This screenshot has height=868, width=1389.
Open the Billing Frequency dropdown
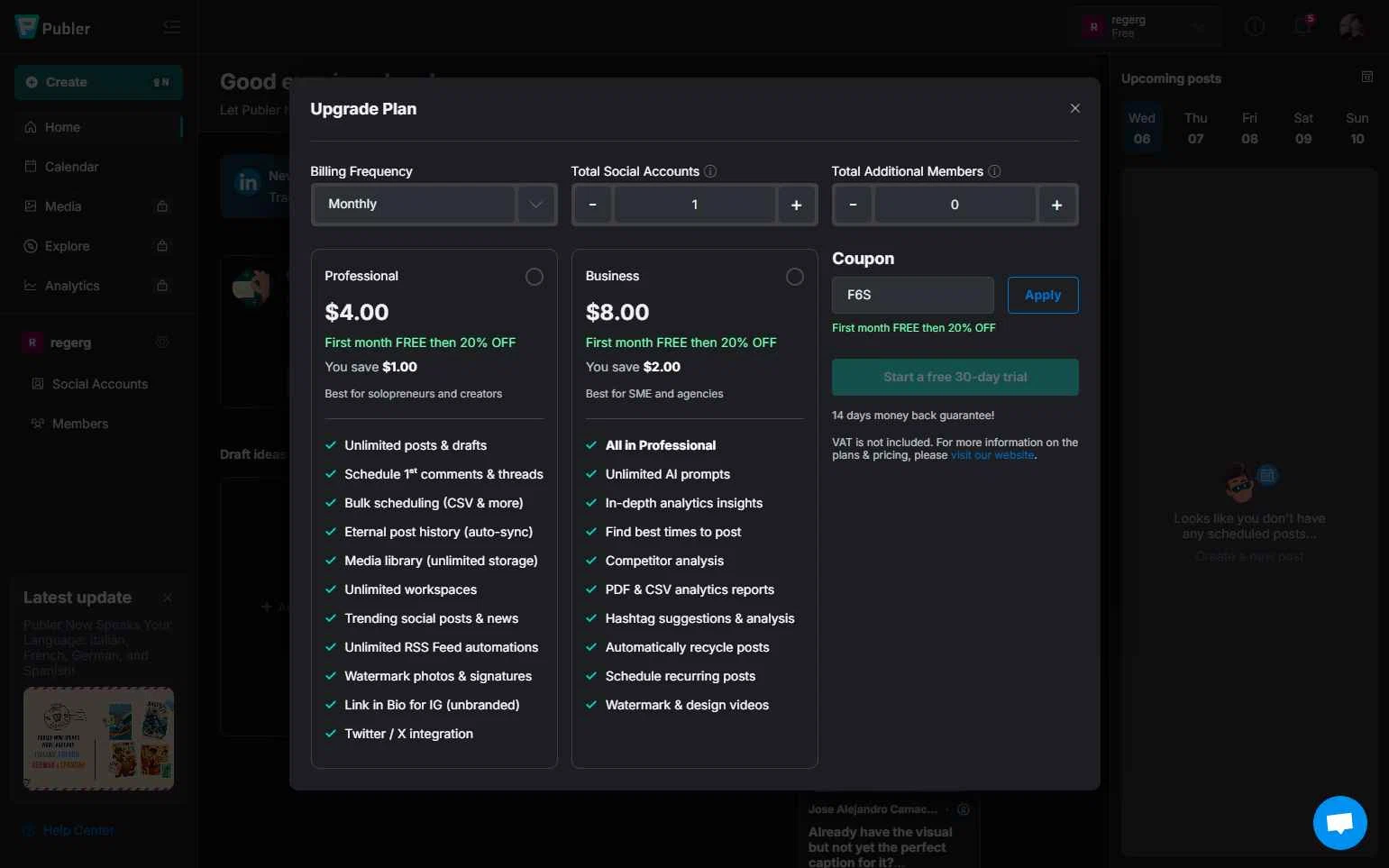[434, 205]
